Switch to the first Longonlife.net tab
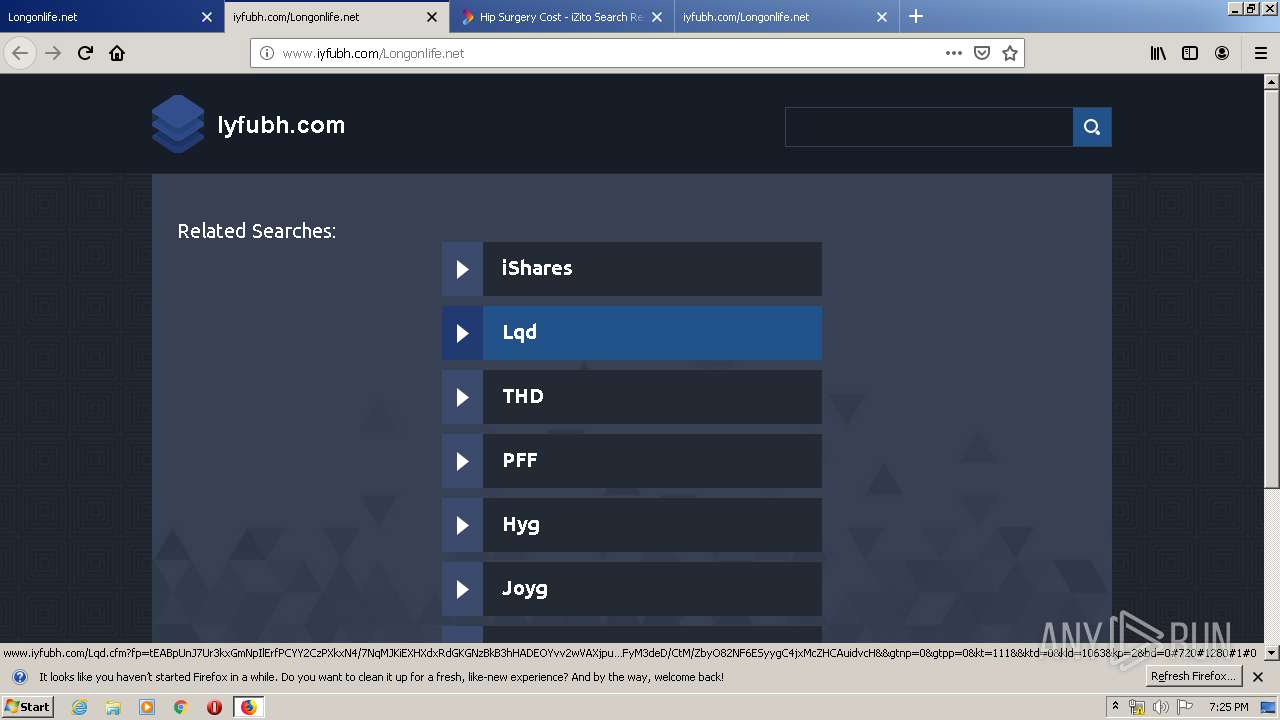The image size is (1280, 720). tap(112, 16)
